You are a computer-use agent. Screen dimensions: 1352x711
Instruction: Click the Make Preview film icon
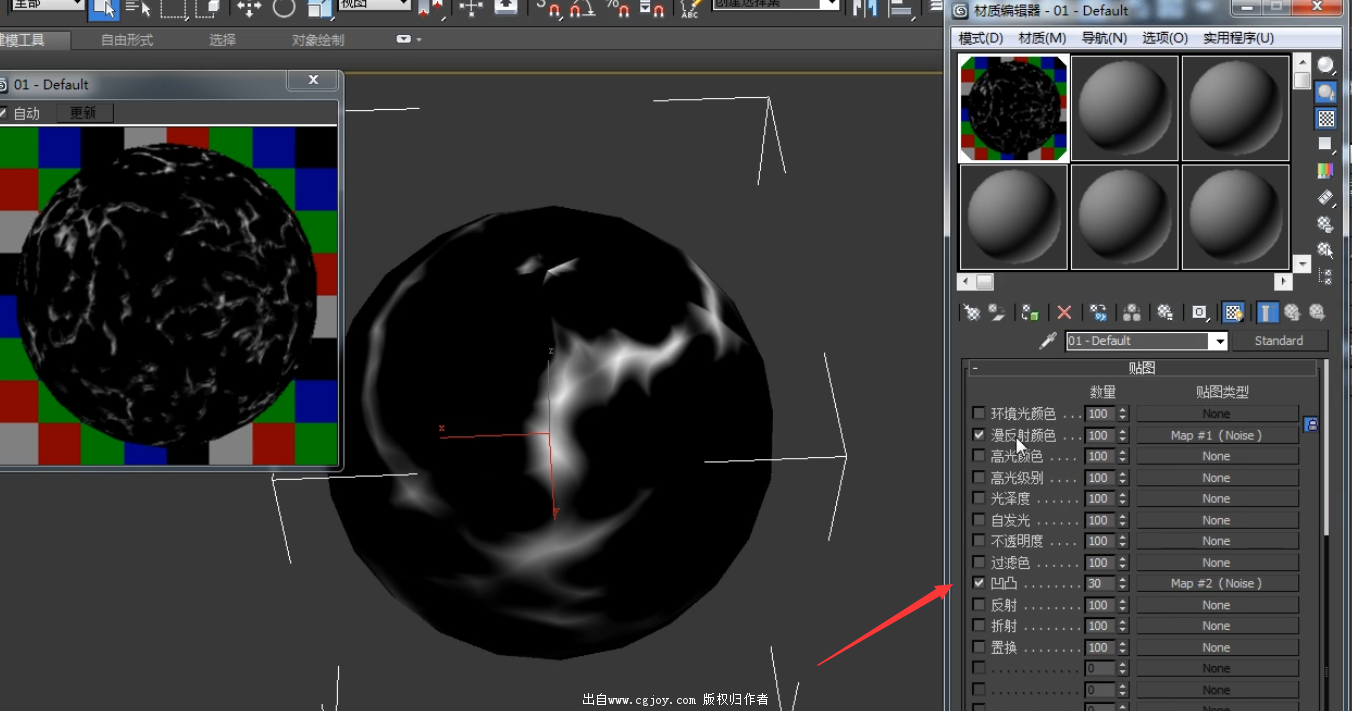click(1326, 198)
